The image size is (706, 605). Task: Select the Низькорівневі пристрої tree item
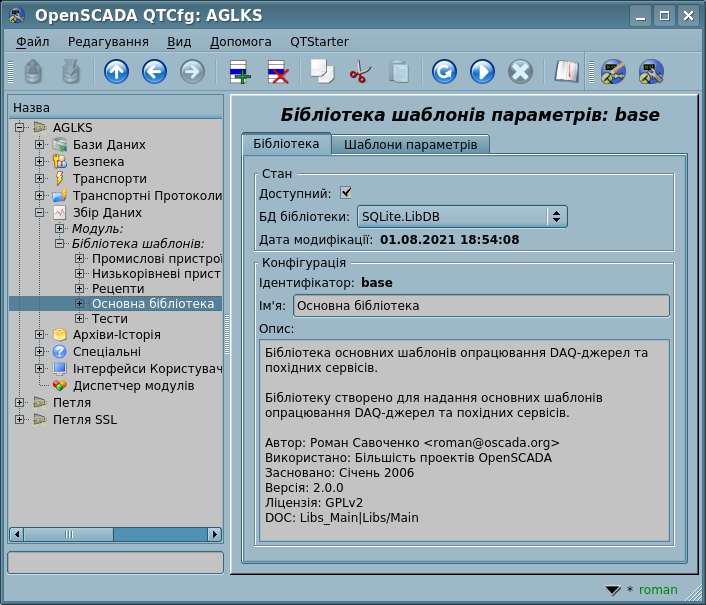pyautogui.click(x=156, y=274)
